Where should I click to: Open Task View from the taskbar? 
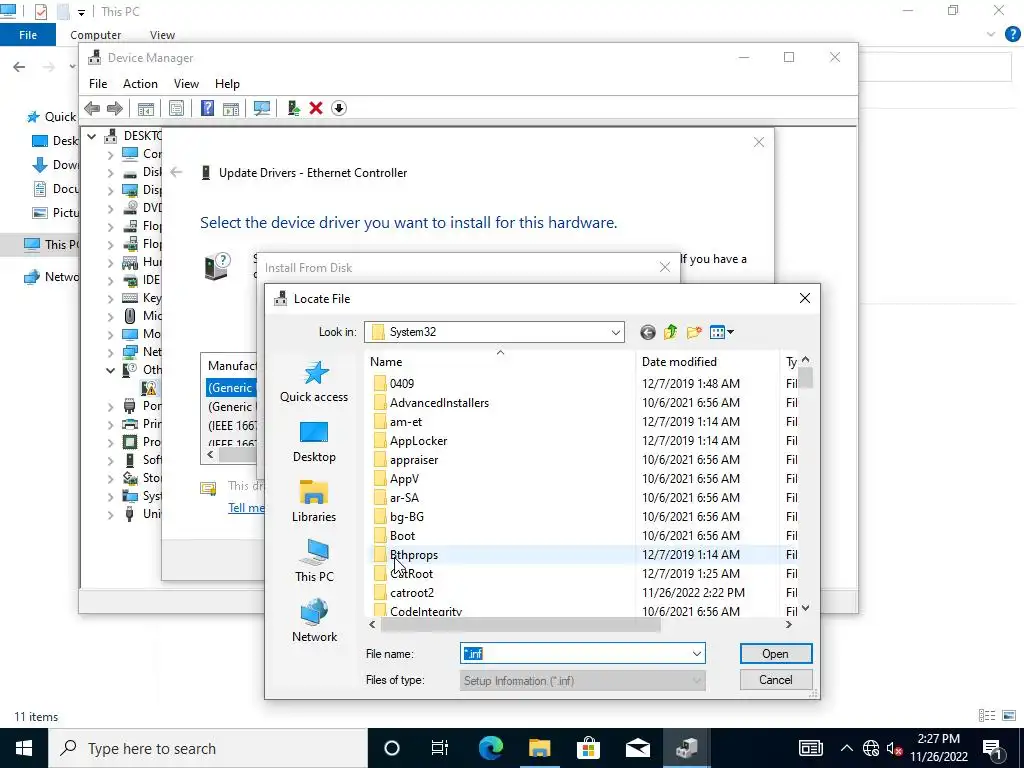point(440,748)
